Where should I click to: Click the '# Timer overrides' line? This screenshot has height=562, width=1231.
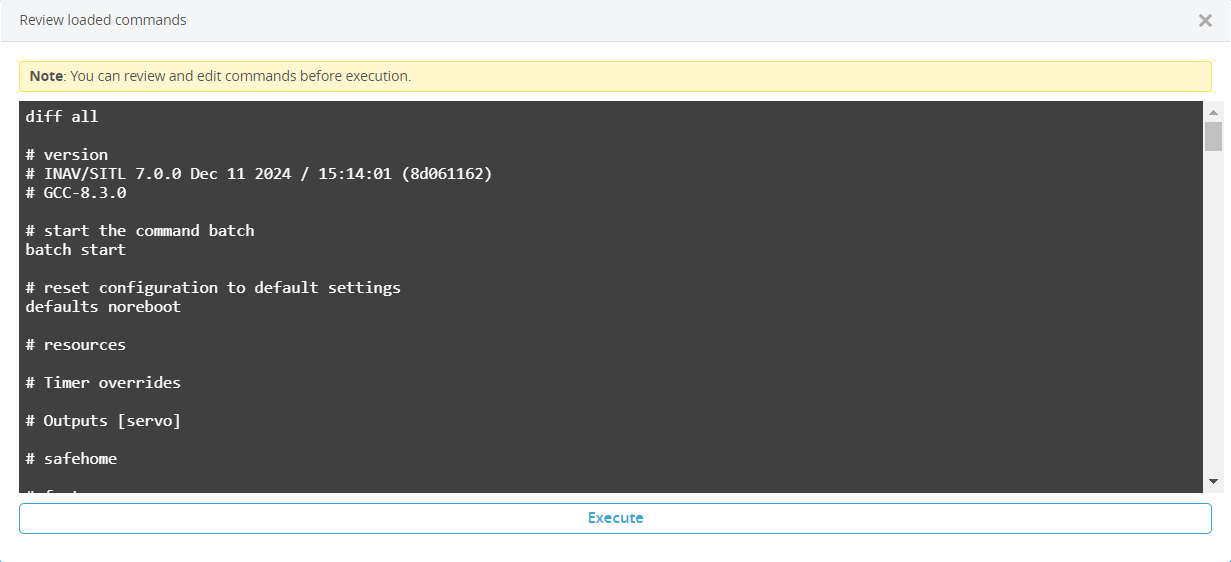click(103, 383)
